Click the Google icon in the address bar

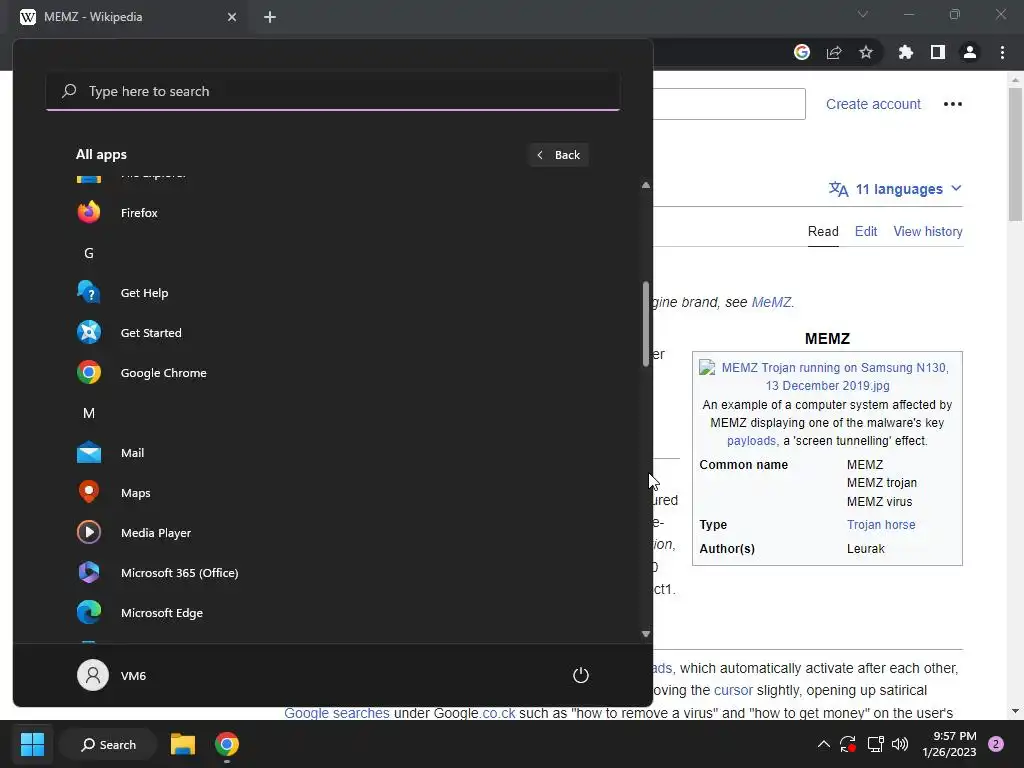(x=802, y=52)
